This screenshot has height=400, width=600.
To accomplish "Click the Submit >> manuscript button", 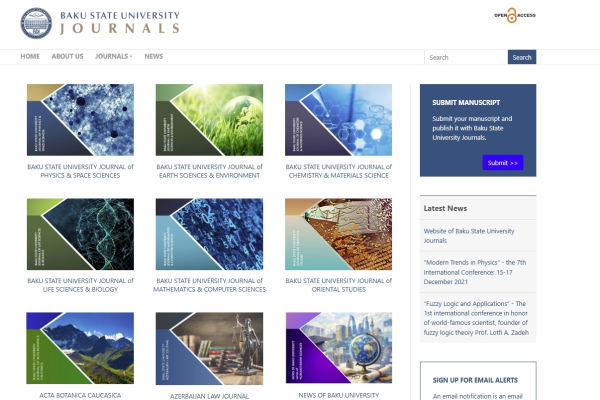I will 503,163.
